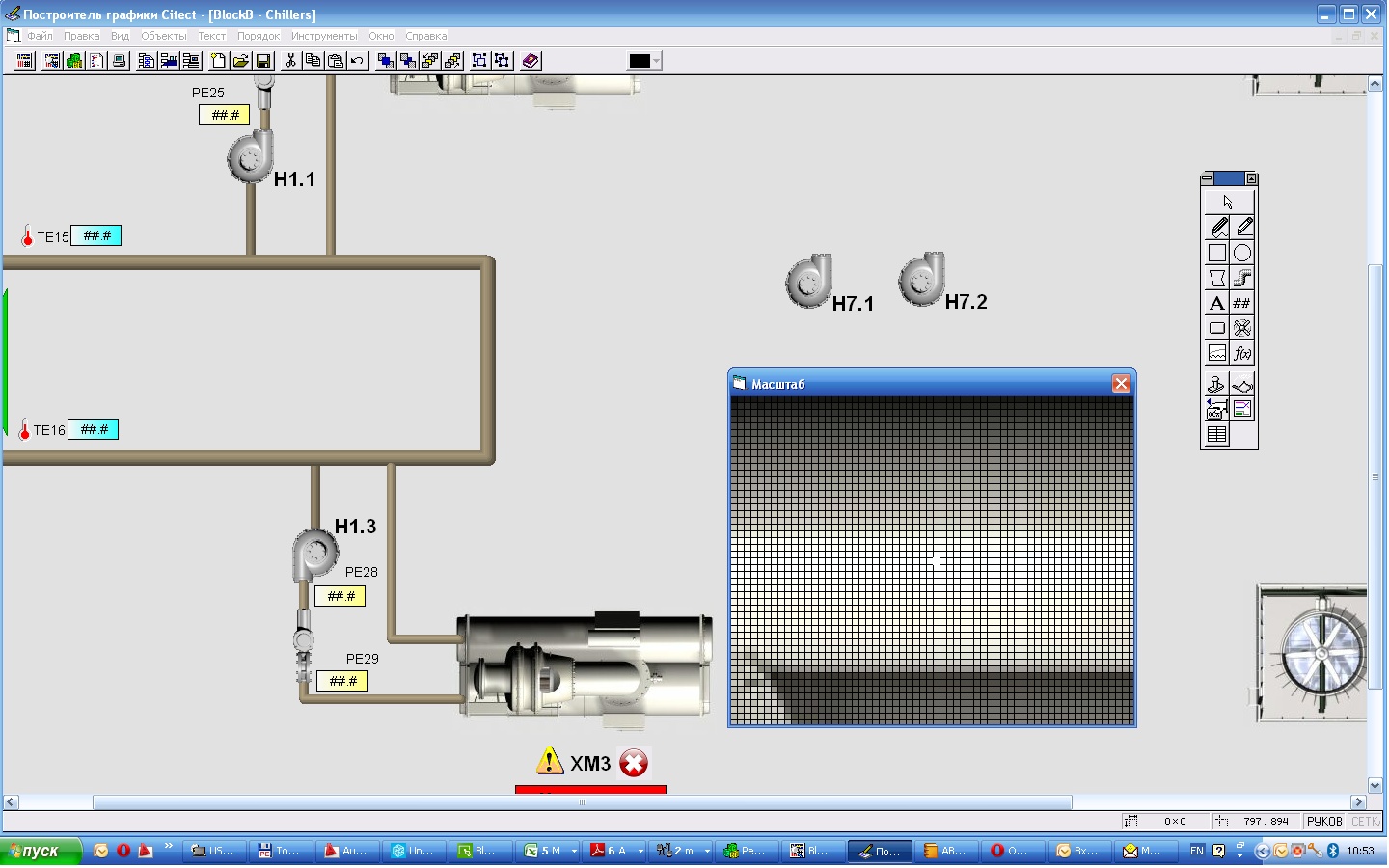Click the Save diskette icon in toolbar
The width and height of the screenshot is (1389, 868).
pyautogui.click(x=263, y=61)
